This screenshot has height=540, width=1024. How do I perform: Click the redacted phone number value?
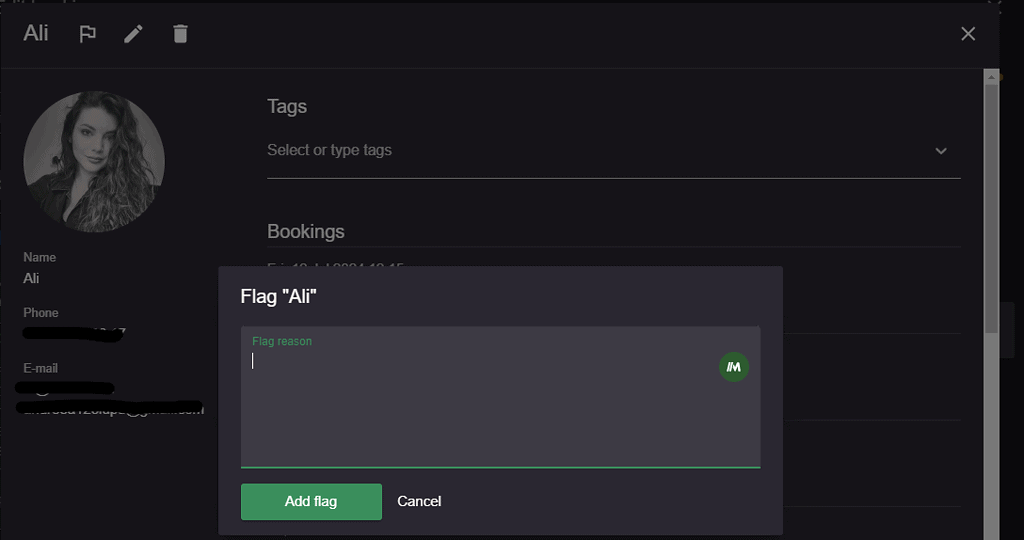[74, 333]
